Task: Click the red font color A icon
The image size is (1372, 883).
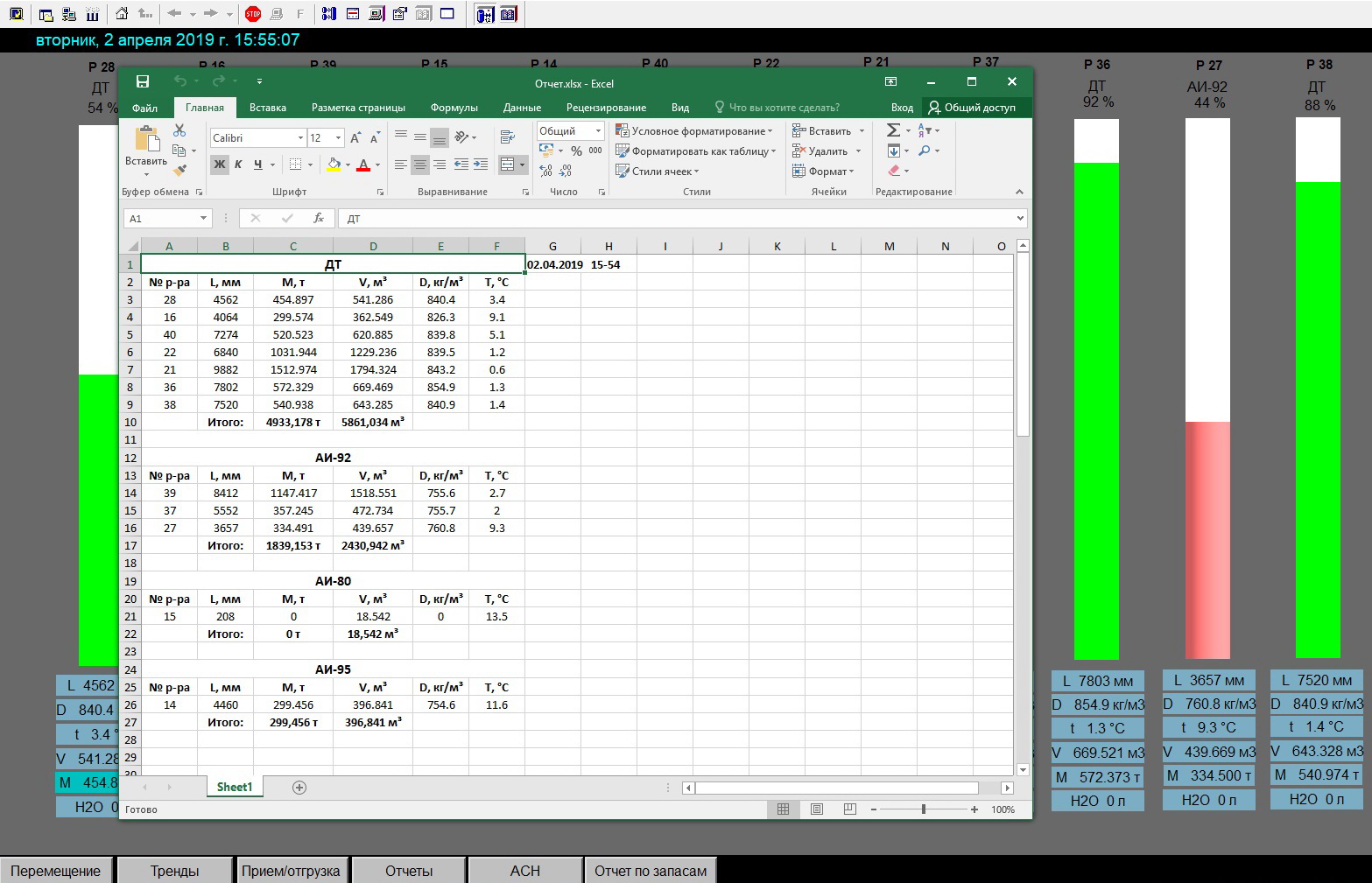Action: tap(363, 165)
